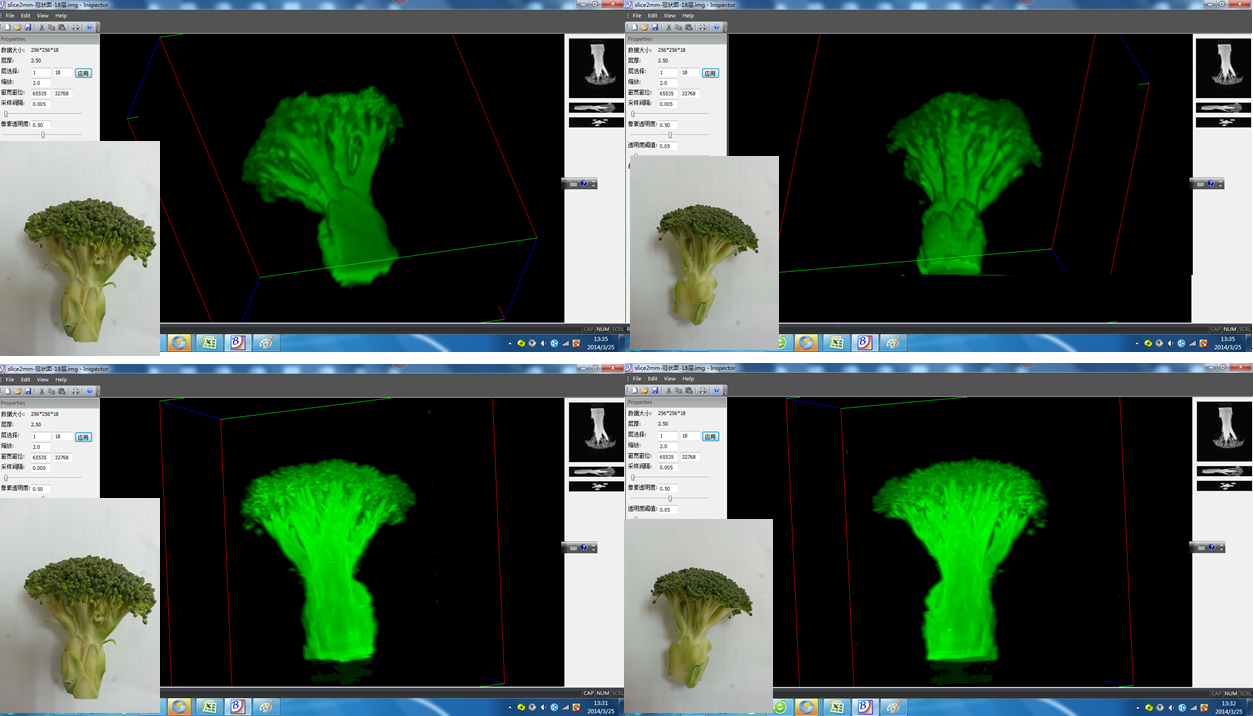
Task: Click the 像素透明度 slider in the top-right window
Action: 670,135
